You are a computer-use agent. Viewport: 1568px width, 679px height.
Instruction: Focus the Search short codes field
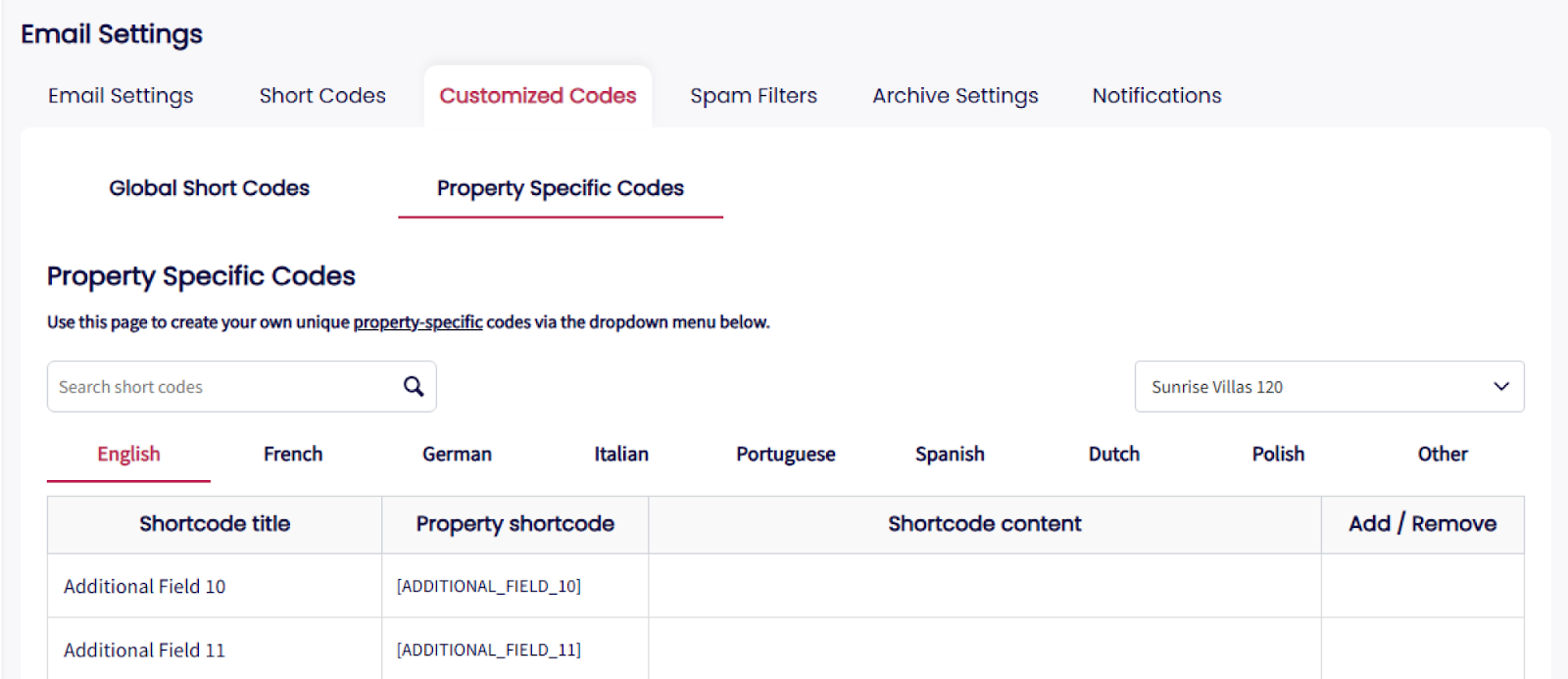tap(225, 387)
